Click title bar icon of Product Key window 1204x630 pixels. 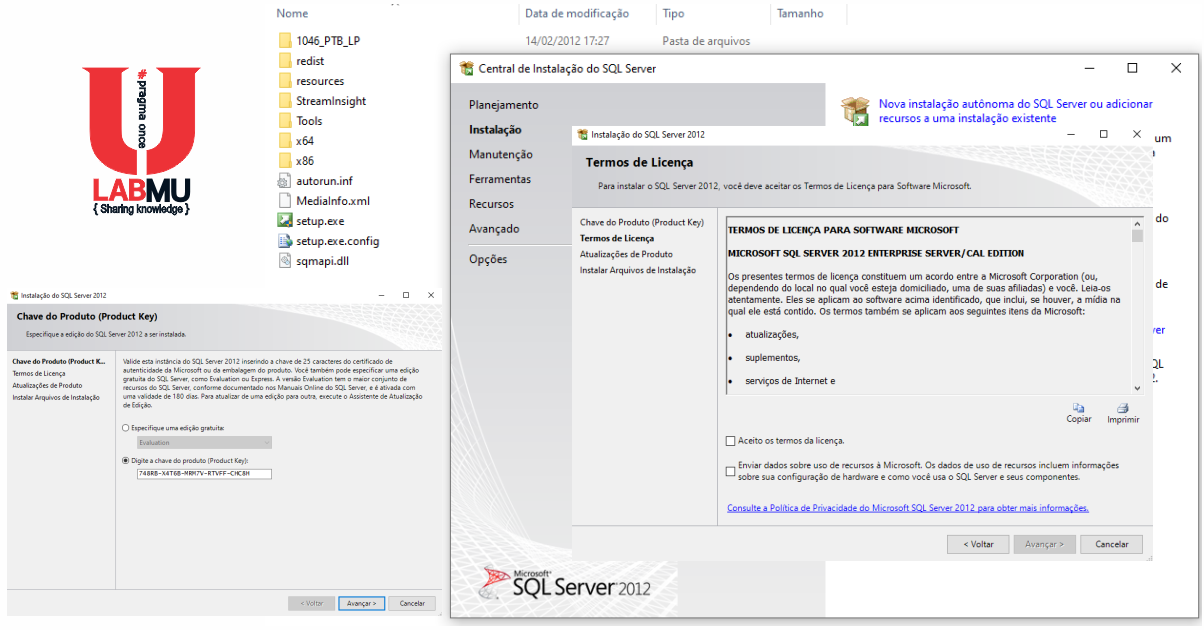tap(14, 296)
